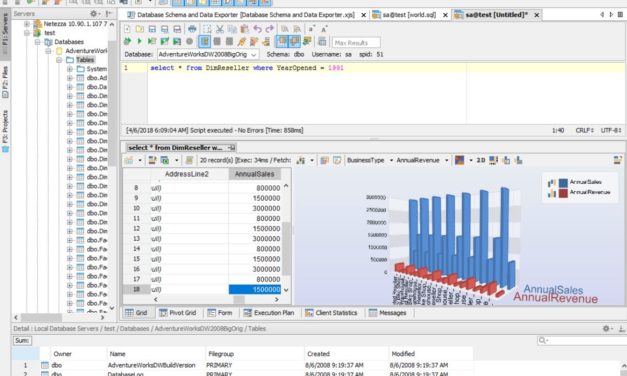
Task: Click the Redo arrow icon
Action: (270, 29)
